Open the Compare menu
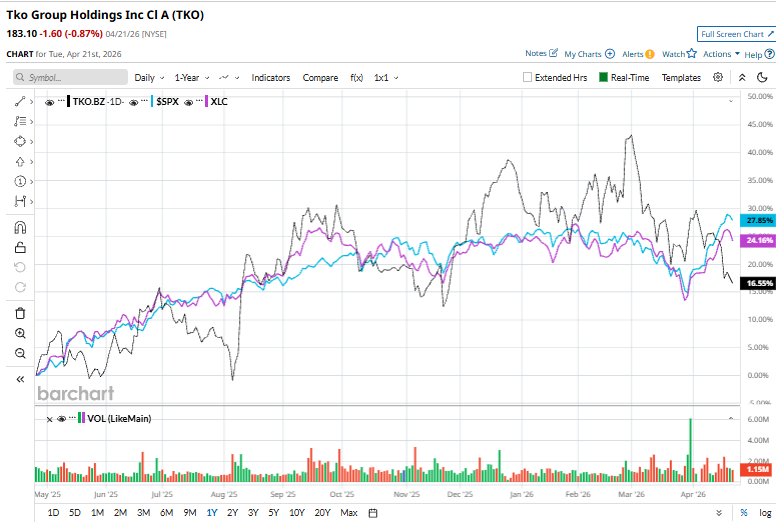The image size is (776, 522). coord(320,78)
